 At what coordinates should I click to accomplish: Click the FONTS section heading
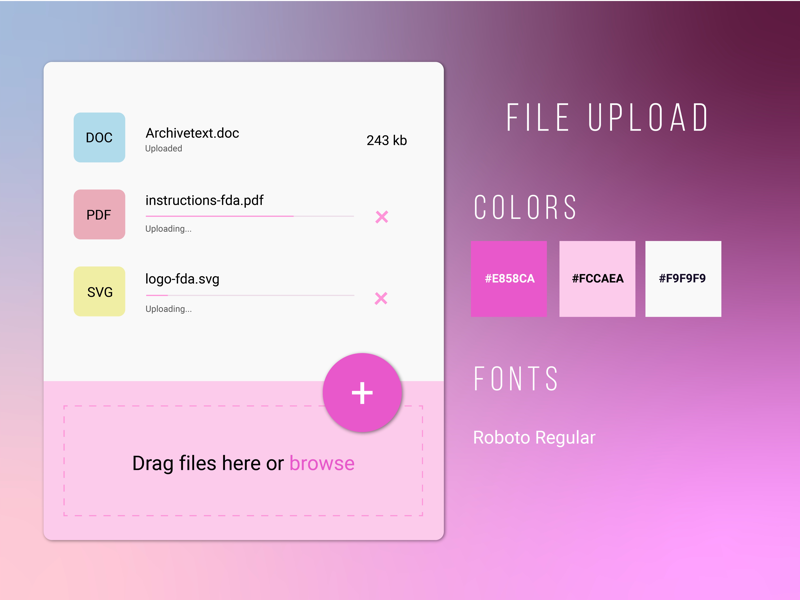coord(516,378)
